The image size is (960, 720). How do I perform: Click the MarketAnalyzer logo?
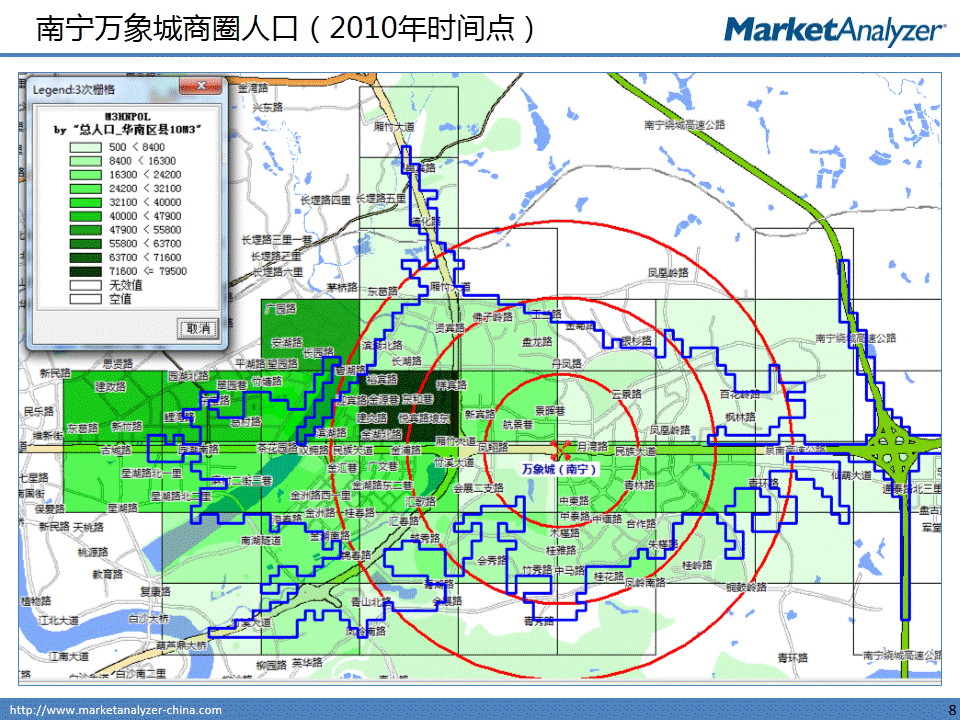point(834,30)
